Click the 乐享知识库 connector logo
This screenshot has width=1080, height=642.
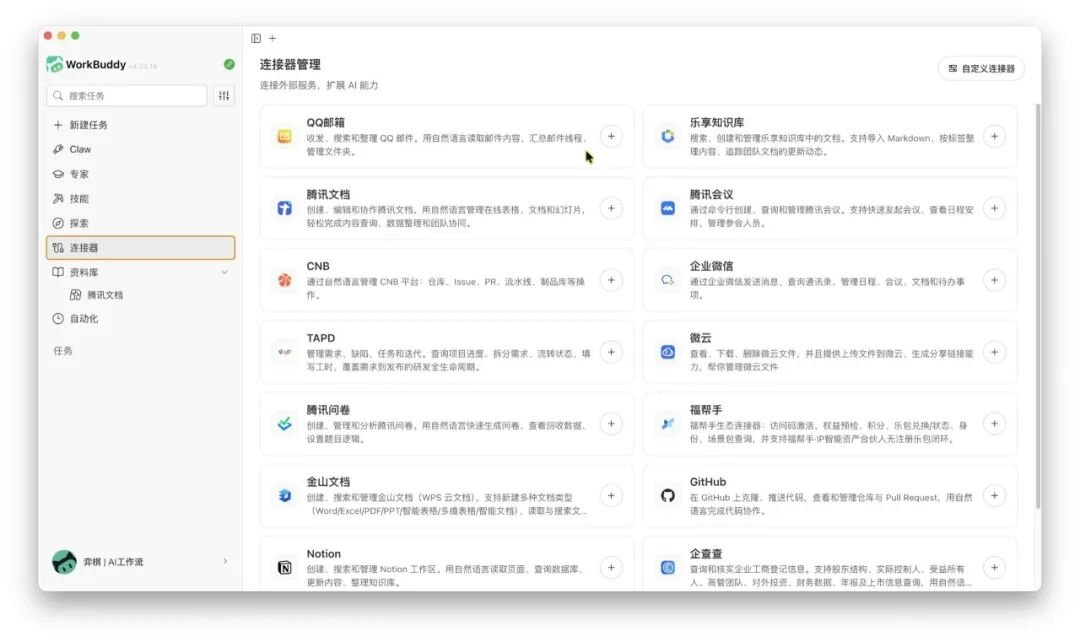coord(667,136)
